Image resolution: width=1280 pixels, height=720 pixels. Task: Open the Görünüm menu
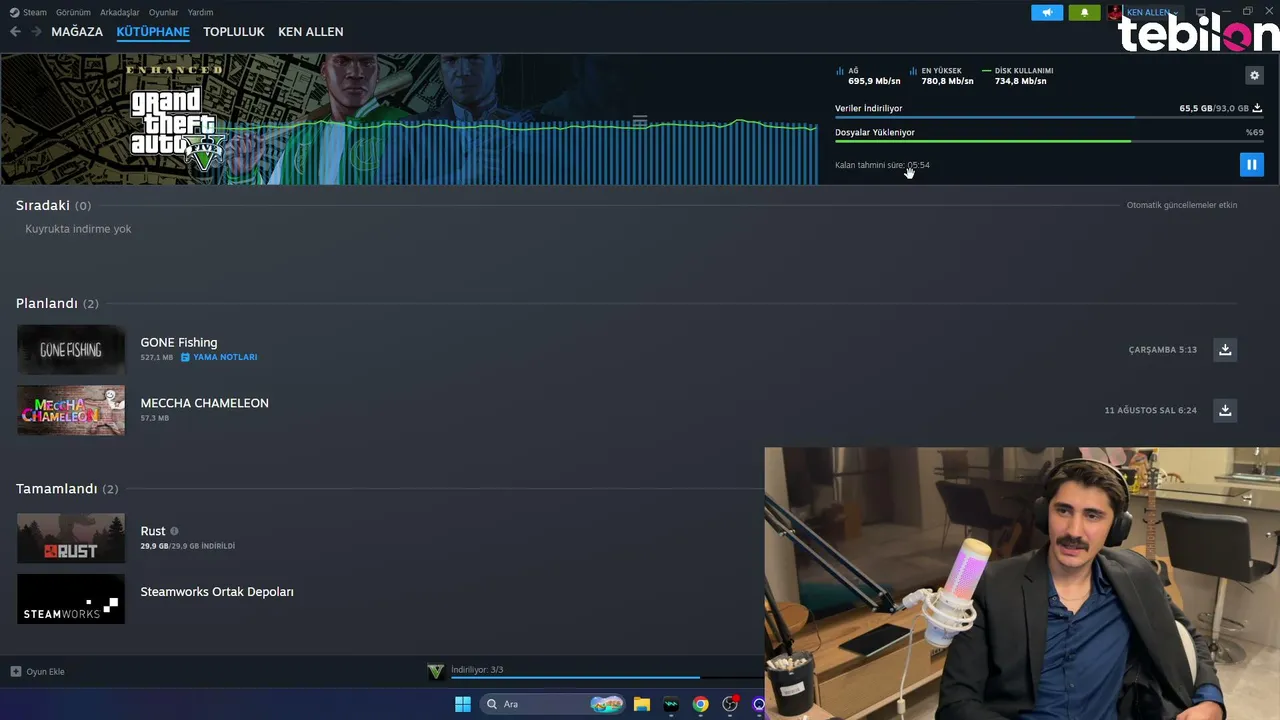point(73,12)
